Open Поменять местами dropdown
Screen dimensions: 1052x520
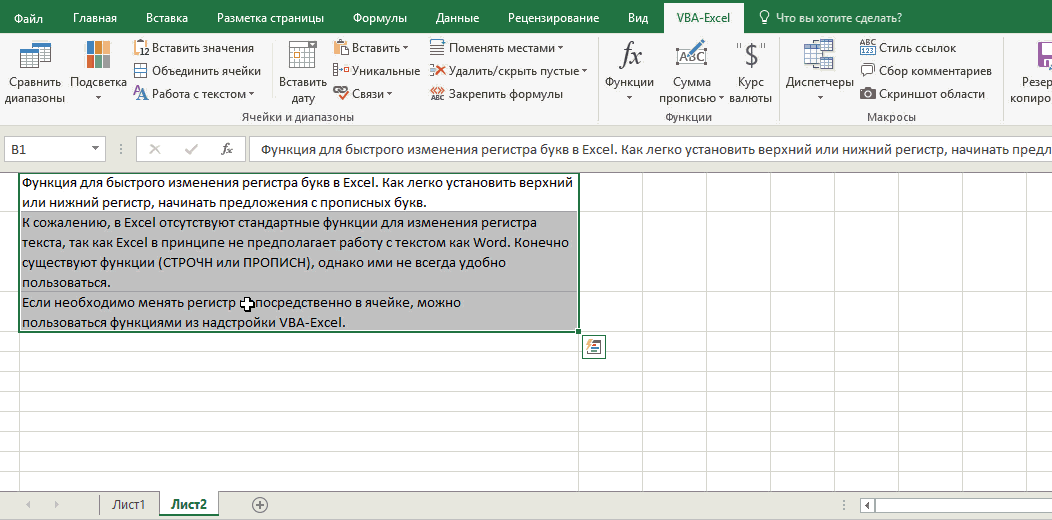click(x=496, y=48)
